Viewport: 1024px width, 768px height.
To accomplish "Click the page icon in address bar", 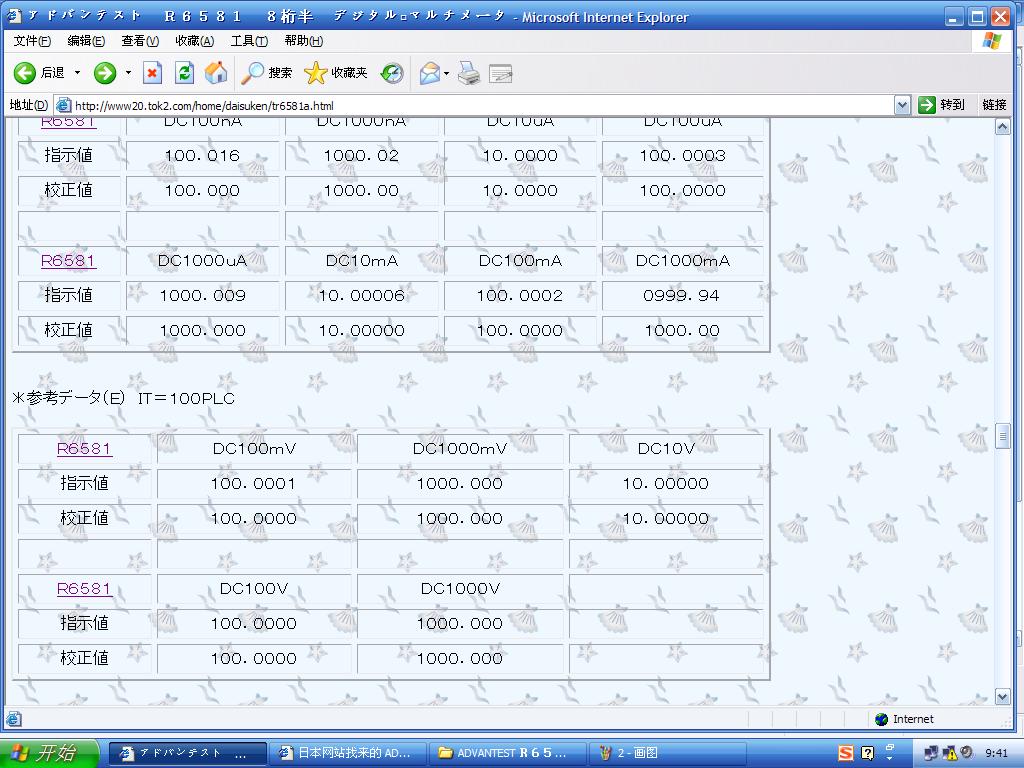I will coord(63,105).
